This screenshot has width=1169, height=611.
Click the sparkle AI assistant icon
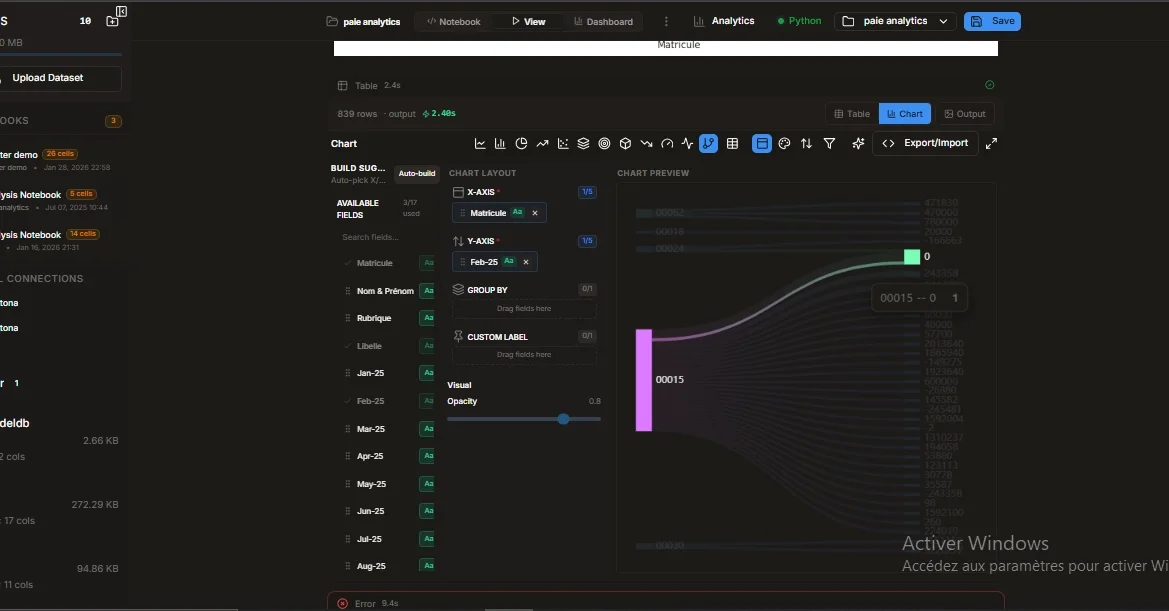point(858,144)
